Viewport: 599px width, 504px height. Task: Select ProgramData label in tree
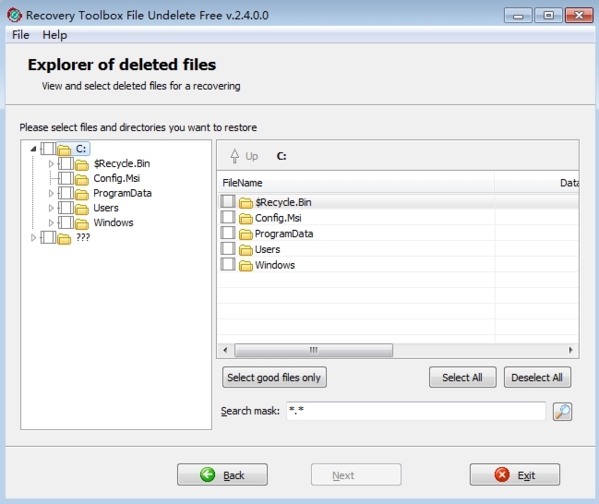122,193
